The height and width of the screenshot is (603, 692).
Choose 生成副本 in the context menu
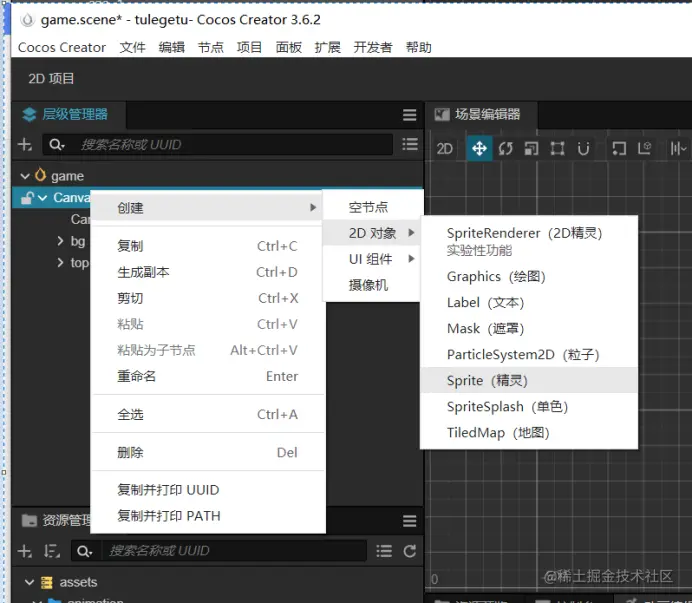point(207,272)
